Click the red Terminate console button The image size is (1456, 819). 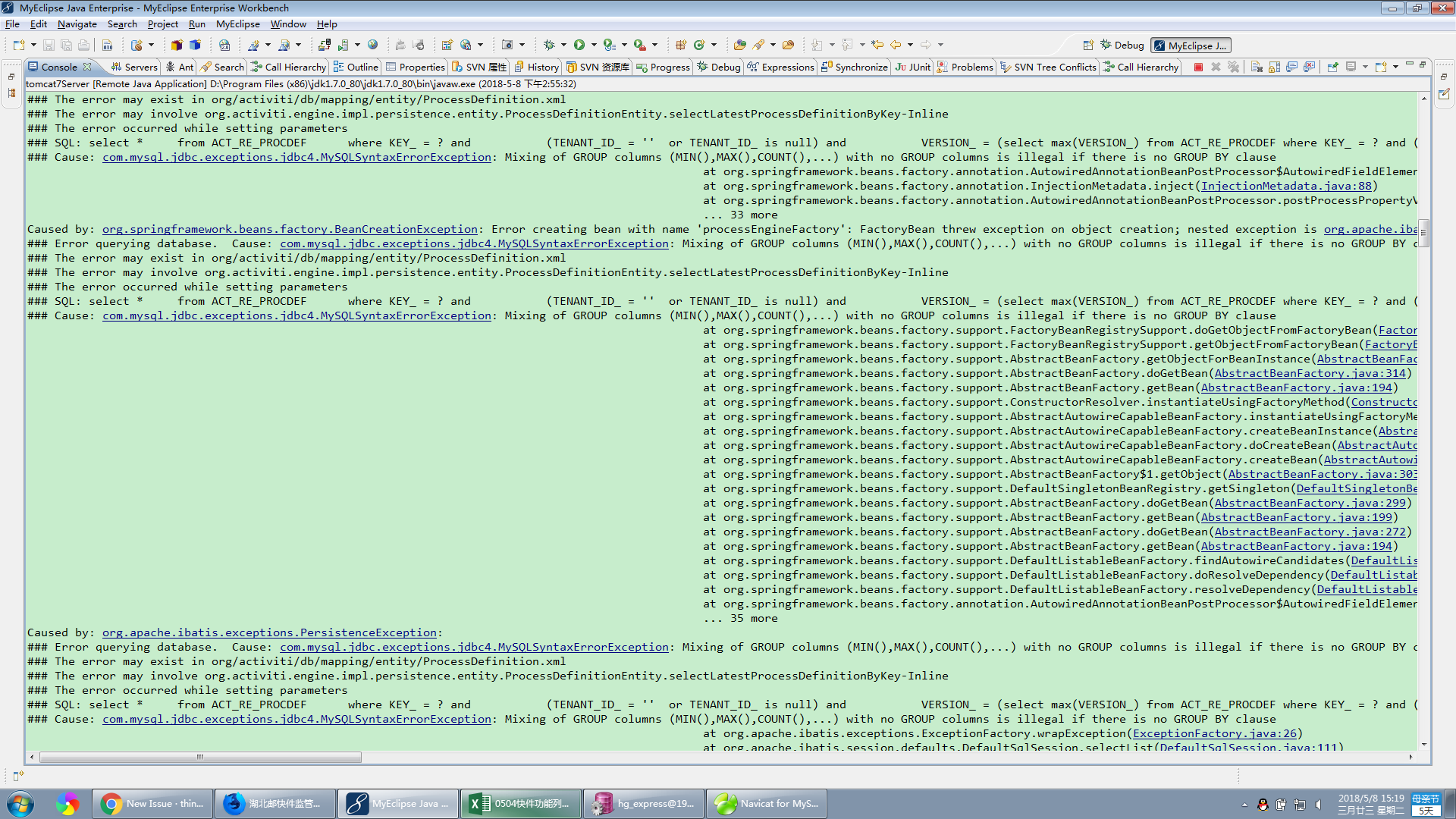click(1198, 67)
